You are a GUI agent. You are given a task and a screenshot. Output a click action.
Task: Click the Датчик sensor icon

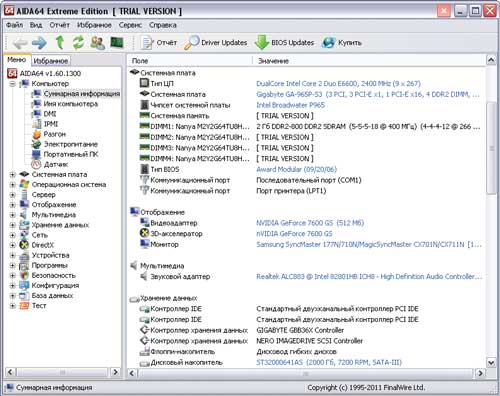point(36,164)
